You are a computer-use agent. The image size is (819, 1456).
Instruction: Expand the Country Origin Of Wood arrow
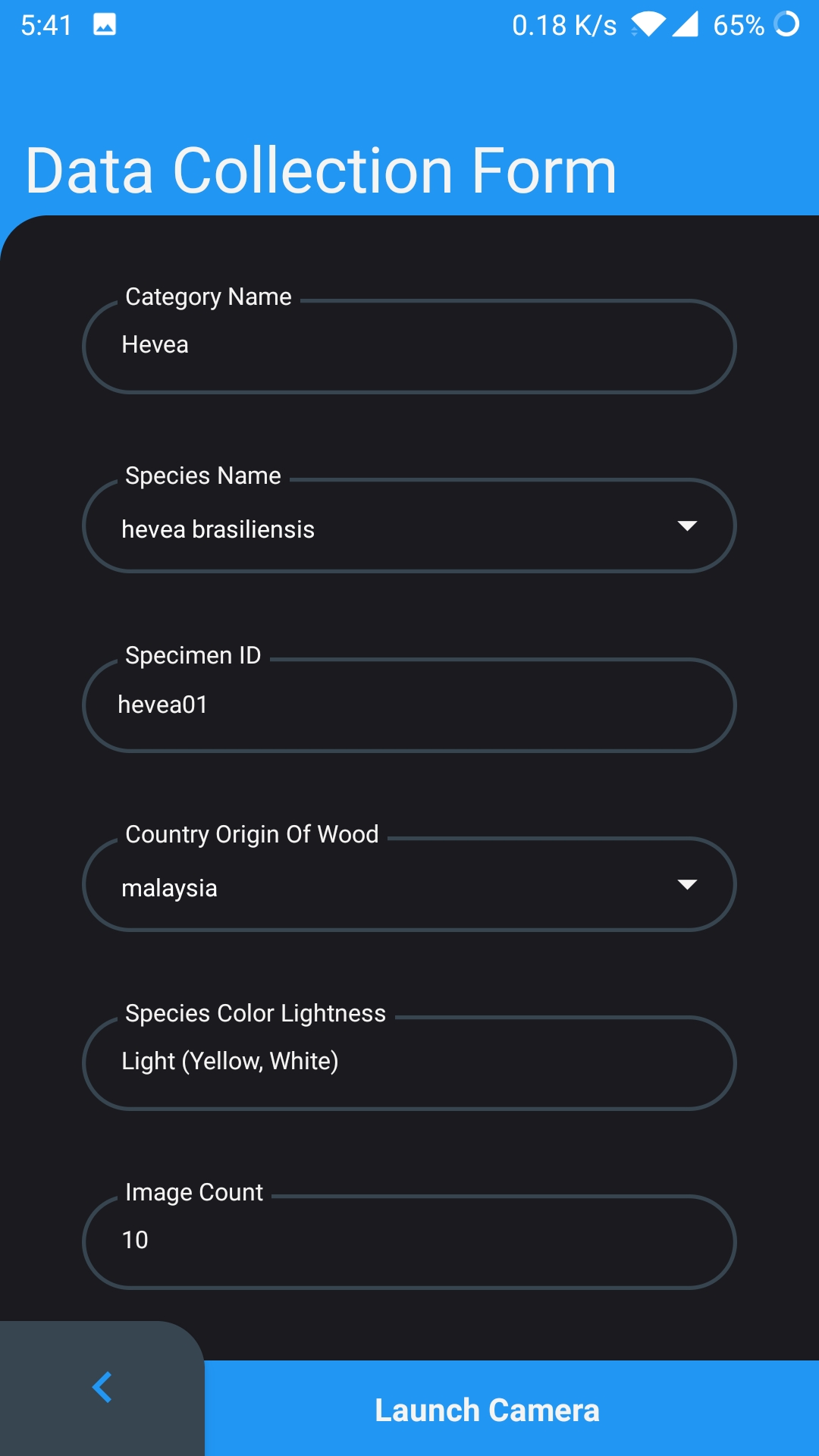click(x=687, y=885)
